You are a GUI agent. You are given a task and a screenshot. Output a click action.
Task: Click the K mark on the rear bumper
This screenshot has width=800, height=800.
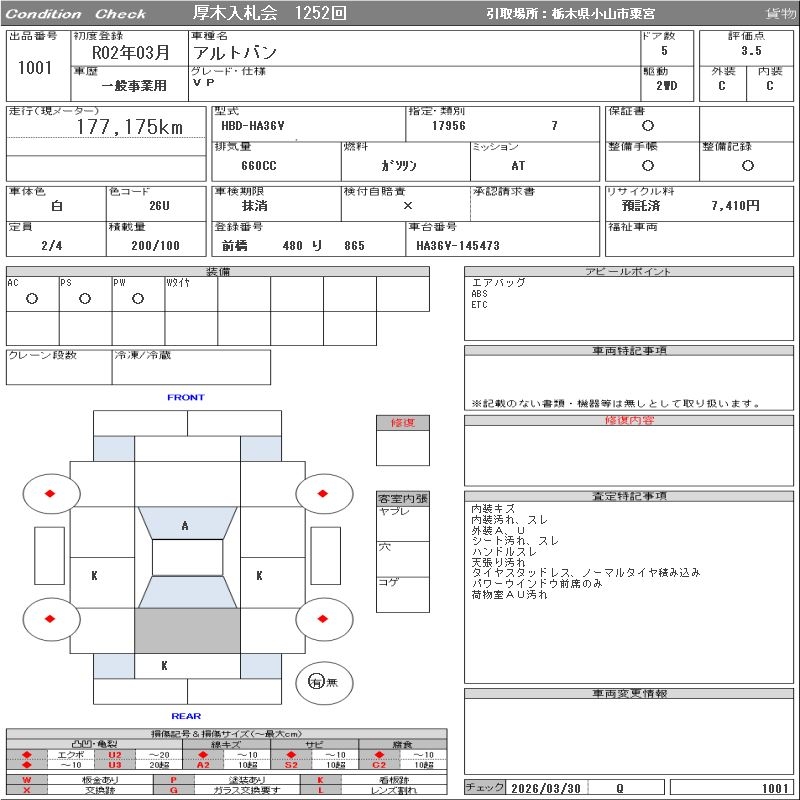164,665
